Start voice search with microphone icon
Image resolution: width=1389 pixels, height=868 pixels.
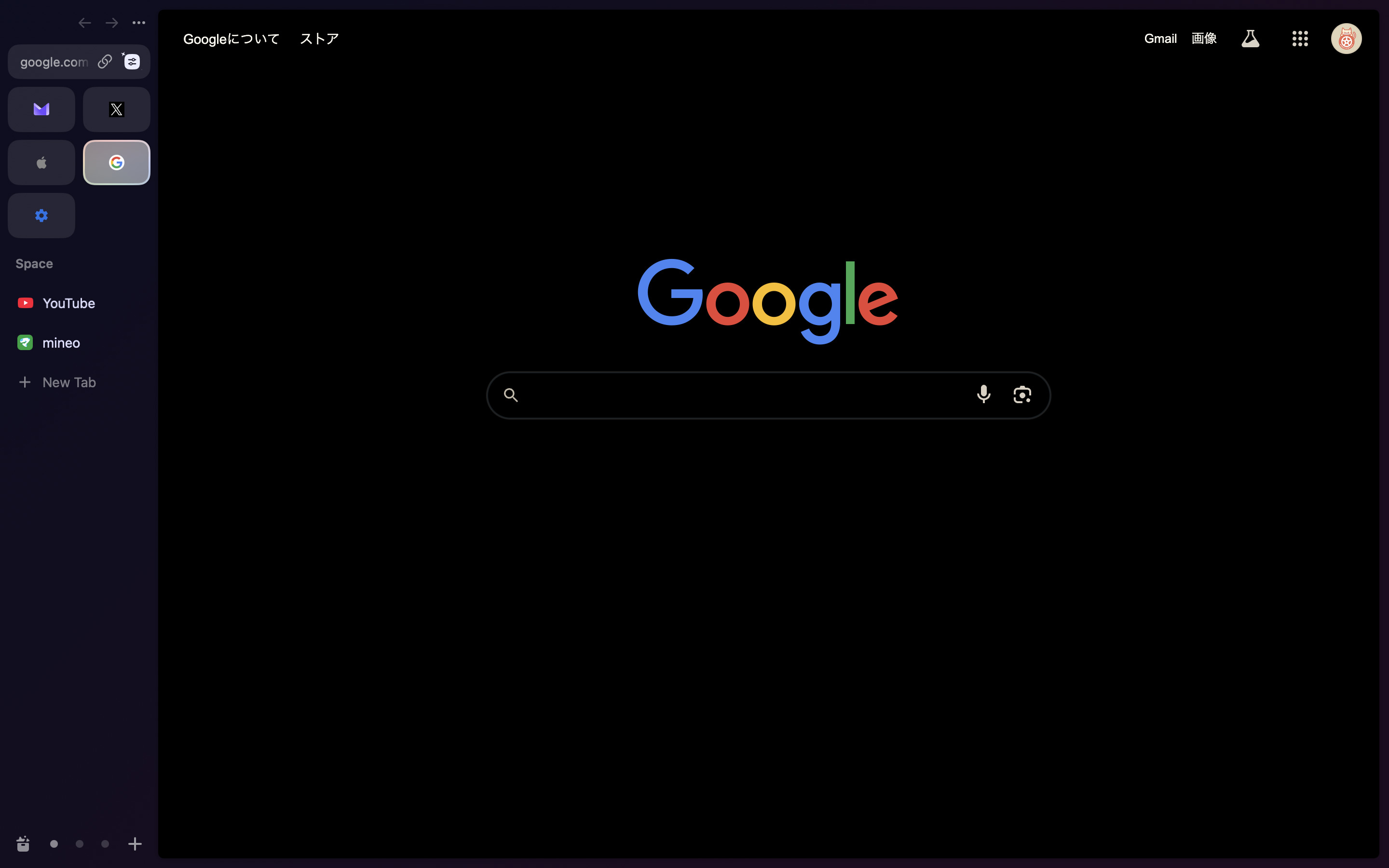click(x=983, y=394)
